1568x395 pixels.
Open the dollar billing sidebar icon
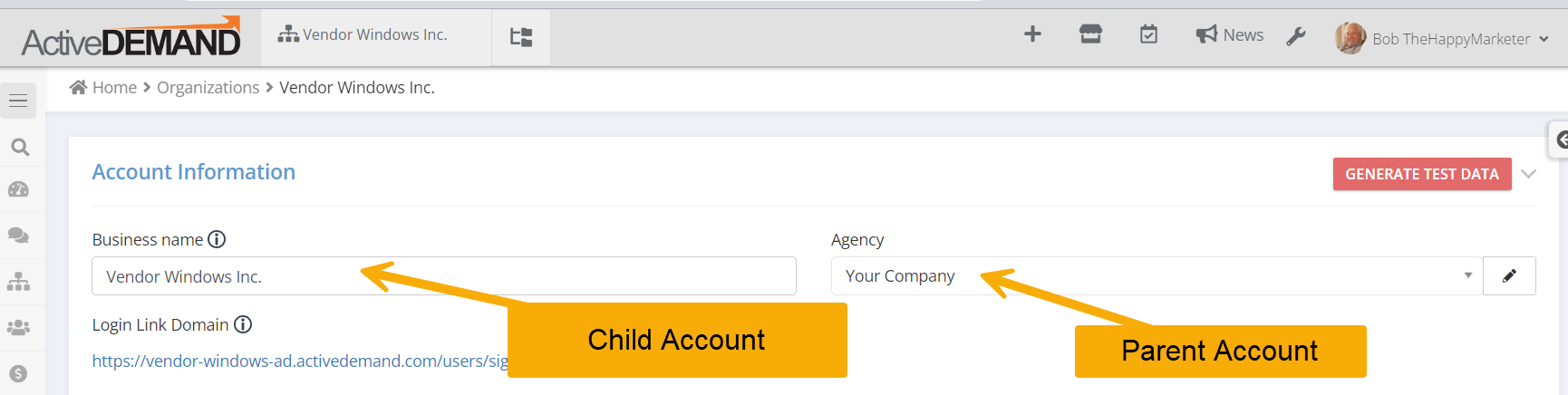tap(18, 373)
